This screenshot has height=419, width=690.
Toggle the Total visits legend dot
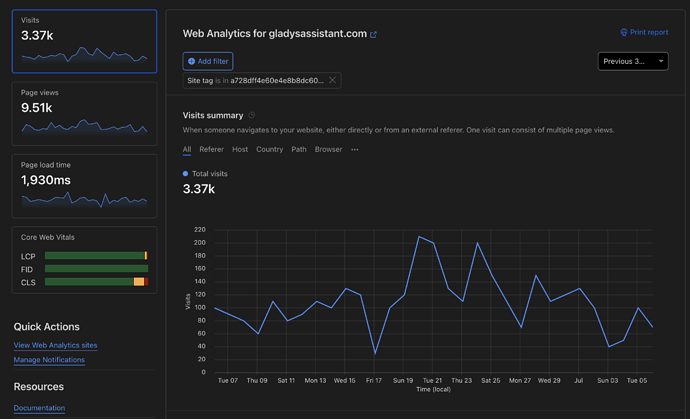[186, 174]
